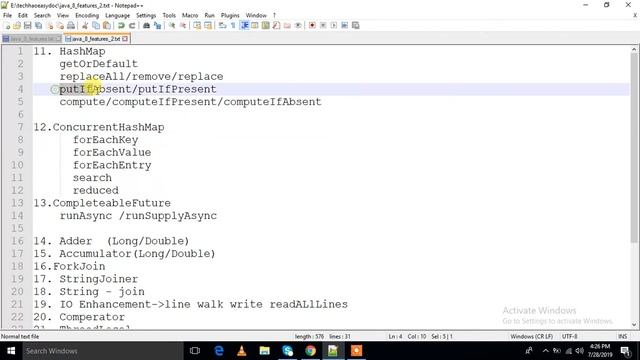Viewport: 640px width, 360px height.
Task: Start macro recording red button
Action: click(x=312, y=25)
